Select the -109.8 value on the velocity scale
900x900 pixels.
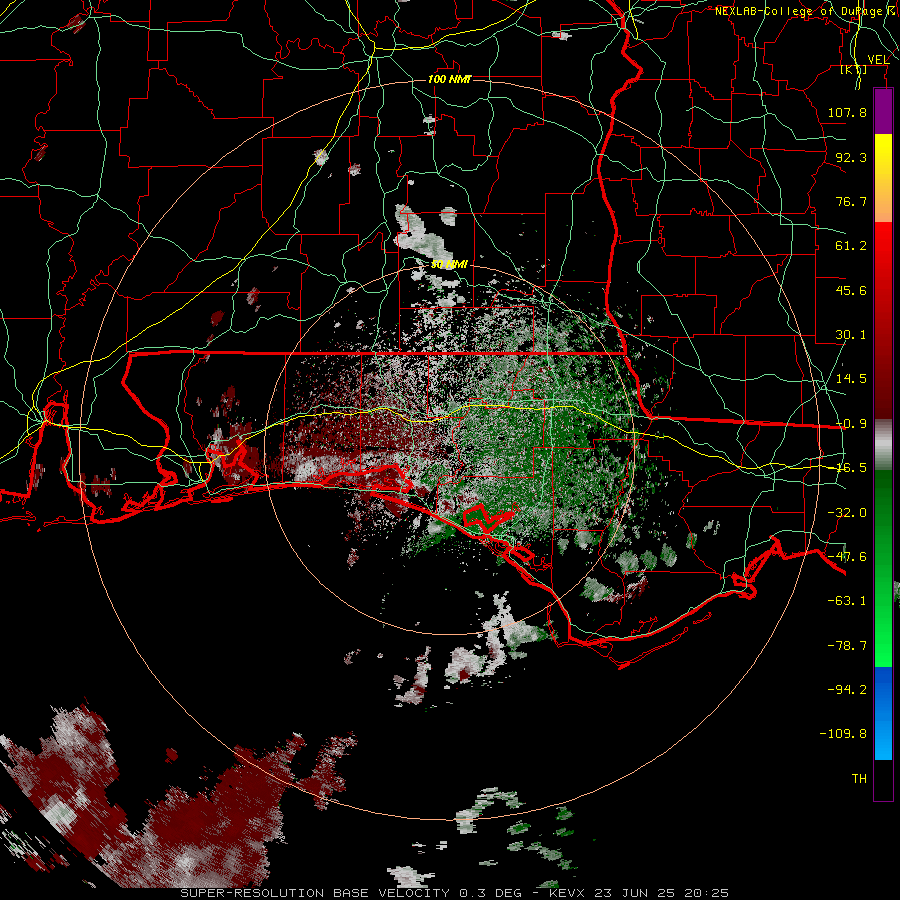843,734
